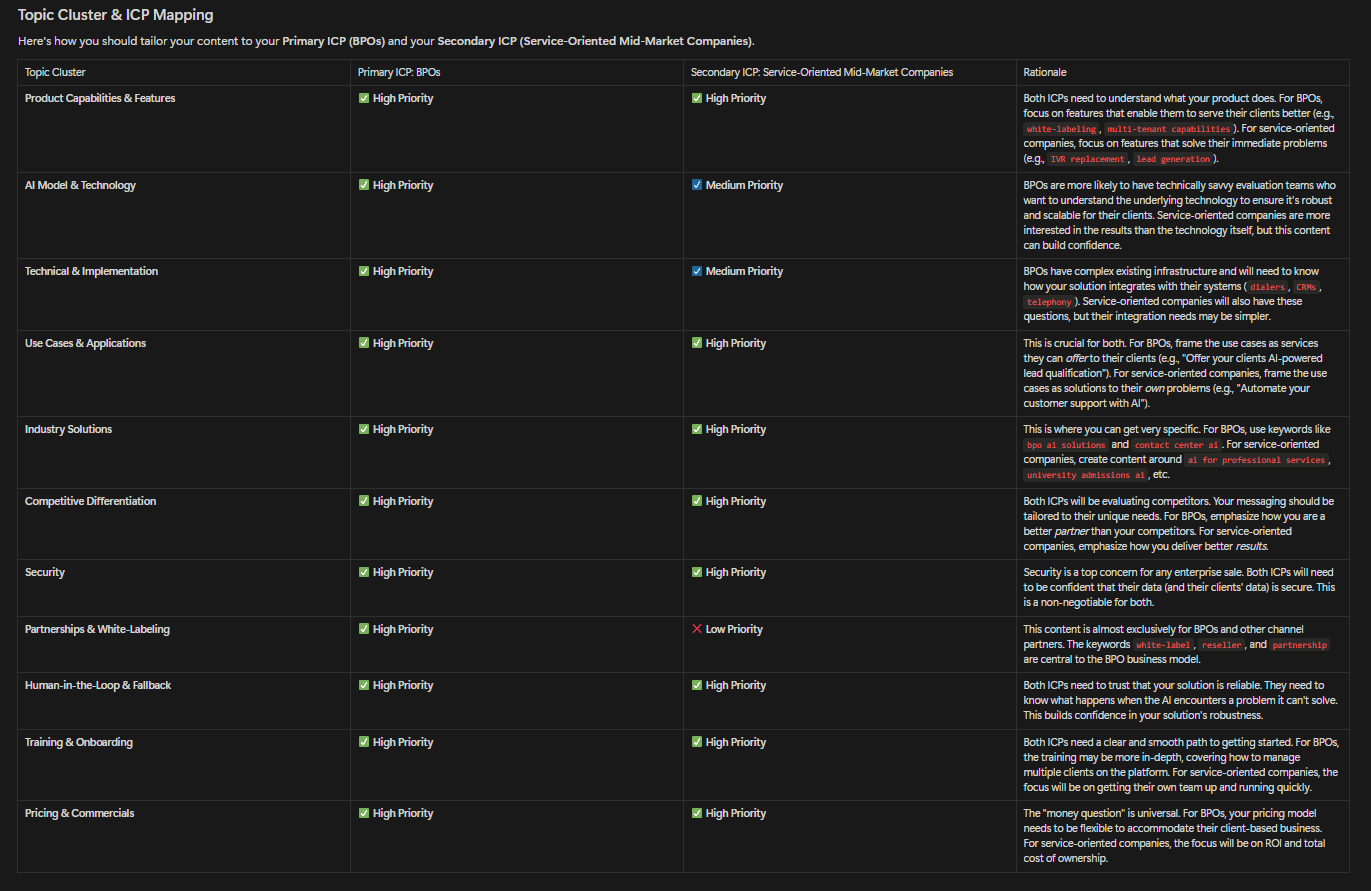Select the 'AI Model & Technology' row title
1371x891 pixels.
pos(80,185)
